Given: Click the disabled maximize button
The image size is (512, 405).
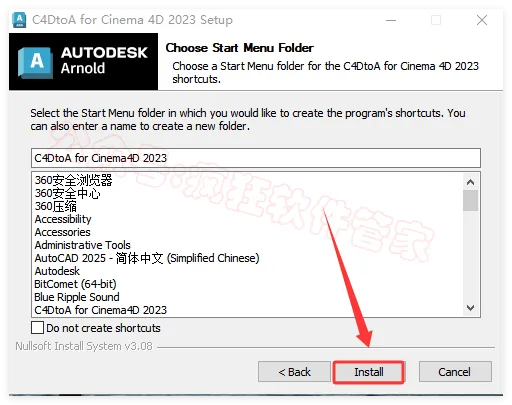Looking at the screenshot, I should pos(436,20).
